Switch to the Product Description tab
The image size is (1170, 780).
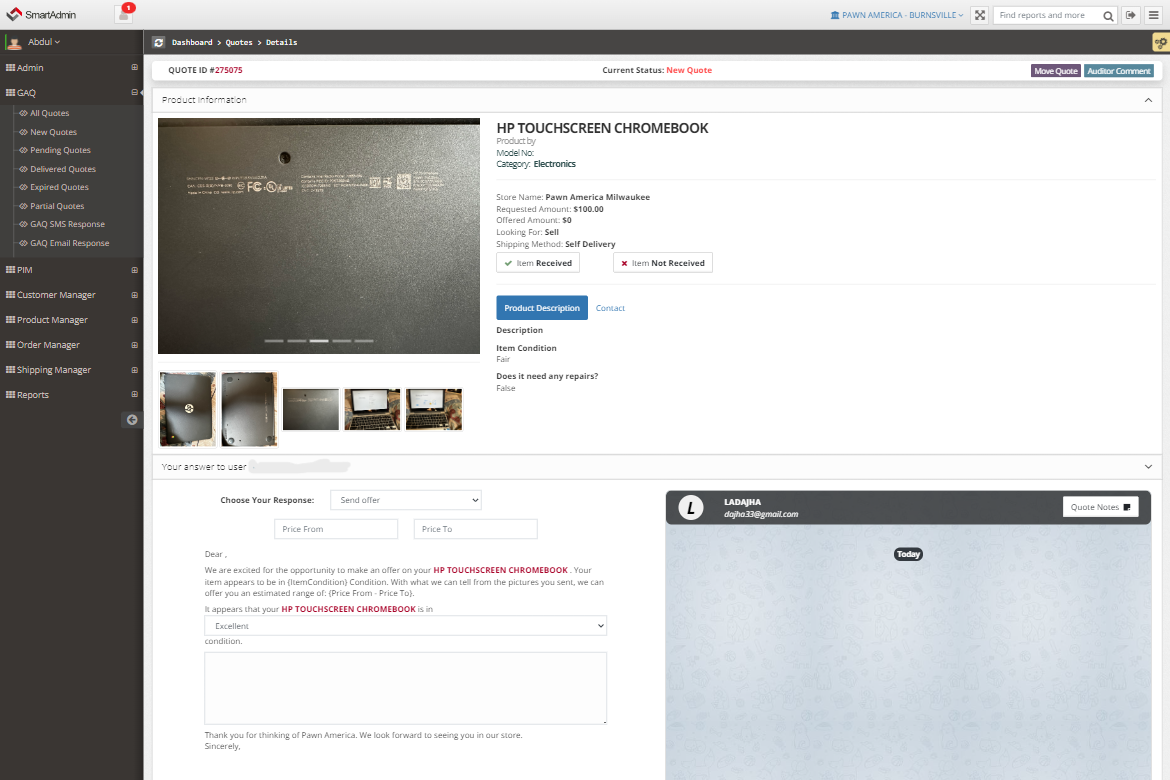[542, 308]
